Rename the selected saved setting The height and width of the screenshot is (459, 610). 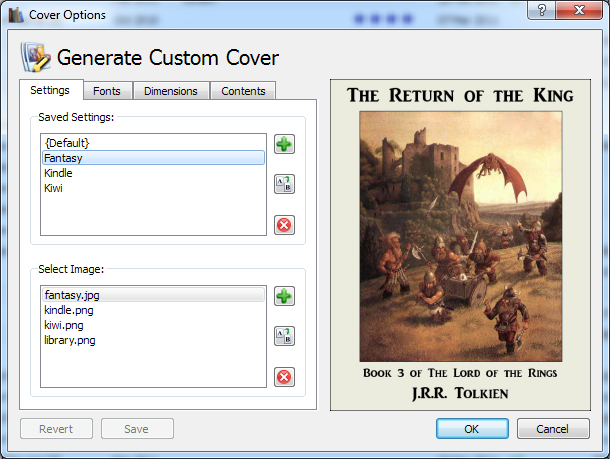click(x=284, y=184)
